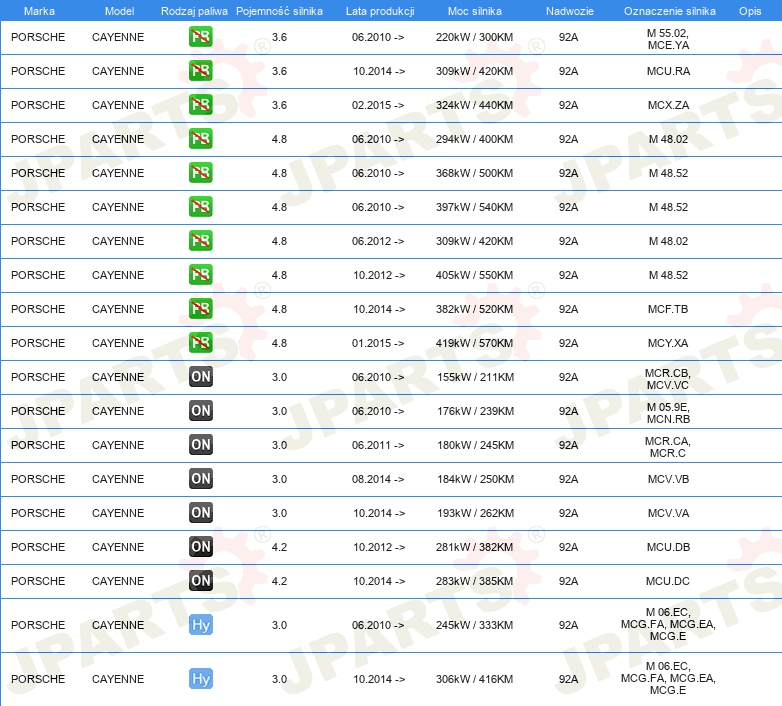Click the petrol icon in the MCU.RA row
Image resolution: width=782 pixels, height=706 pixels.
[x=201, y=71]
